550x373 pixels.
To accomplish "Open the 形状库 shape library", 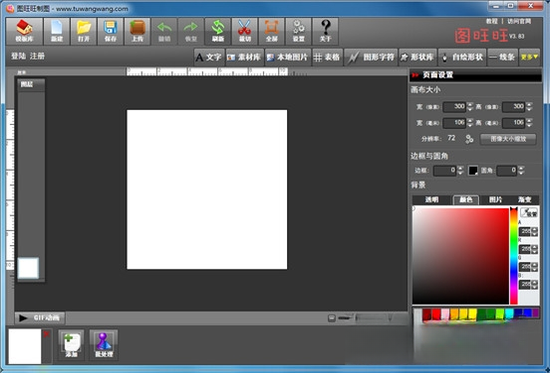I will coord(417,57).
